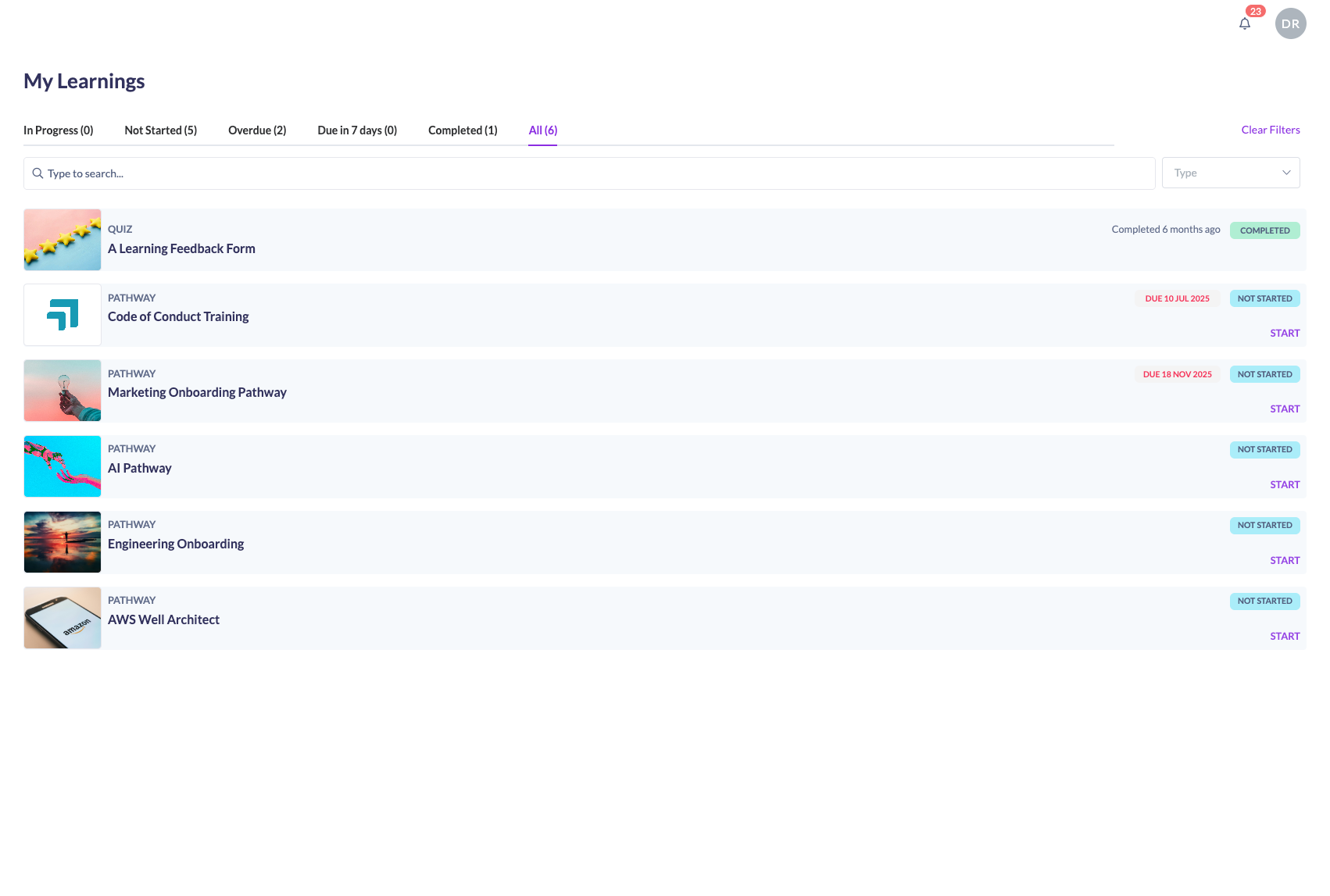Click the Clear Filters link
This screenshot has height=896, width=1330.
[x=1270, y=130]
